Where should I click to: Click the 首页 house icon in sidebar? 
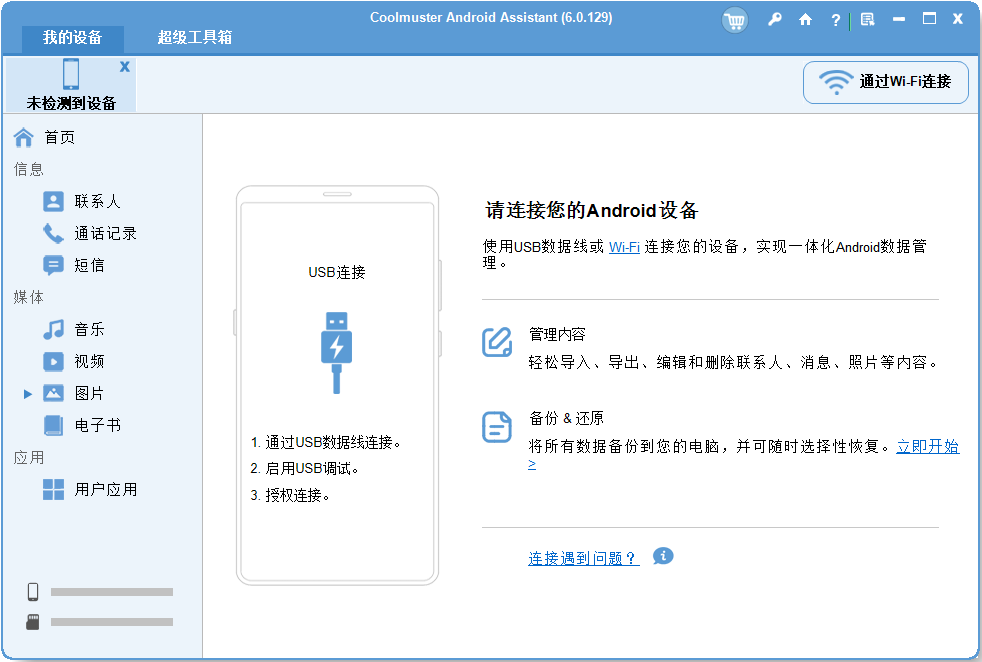coord(24,137)
